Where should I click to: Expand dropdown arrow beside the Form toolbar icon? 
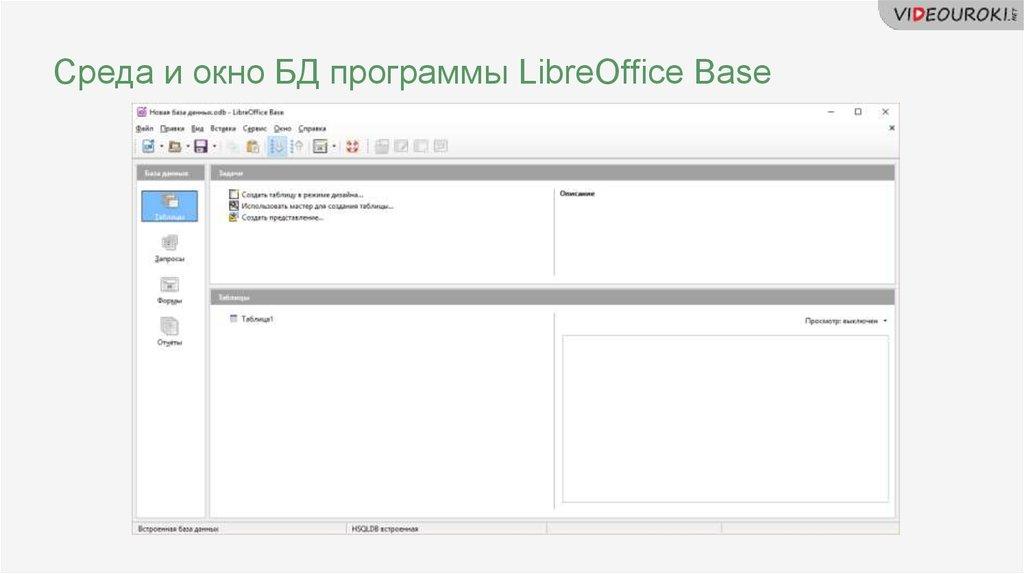[334, 146]
